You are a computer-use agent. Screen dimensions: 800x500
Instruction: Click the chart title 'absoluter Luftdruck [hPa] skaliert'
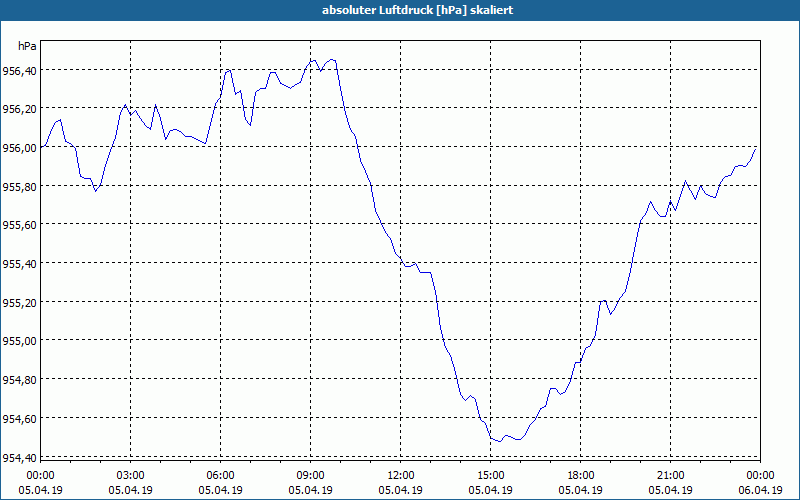click(417, 10)
